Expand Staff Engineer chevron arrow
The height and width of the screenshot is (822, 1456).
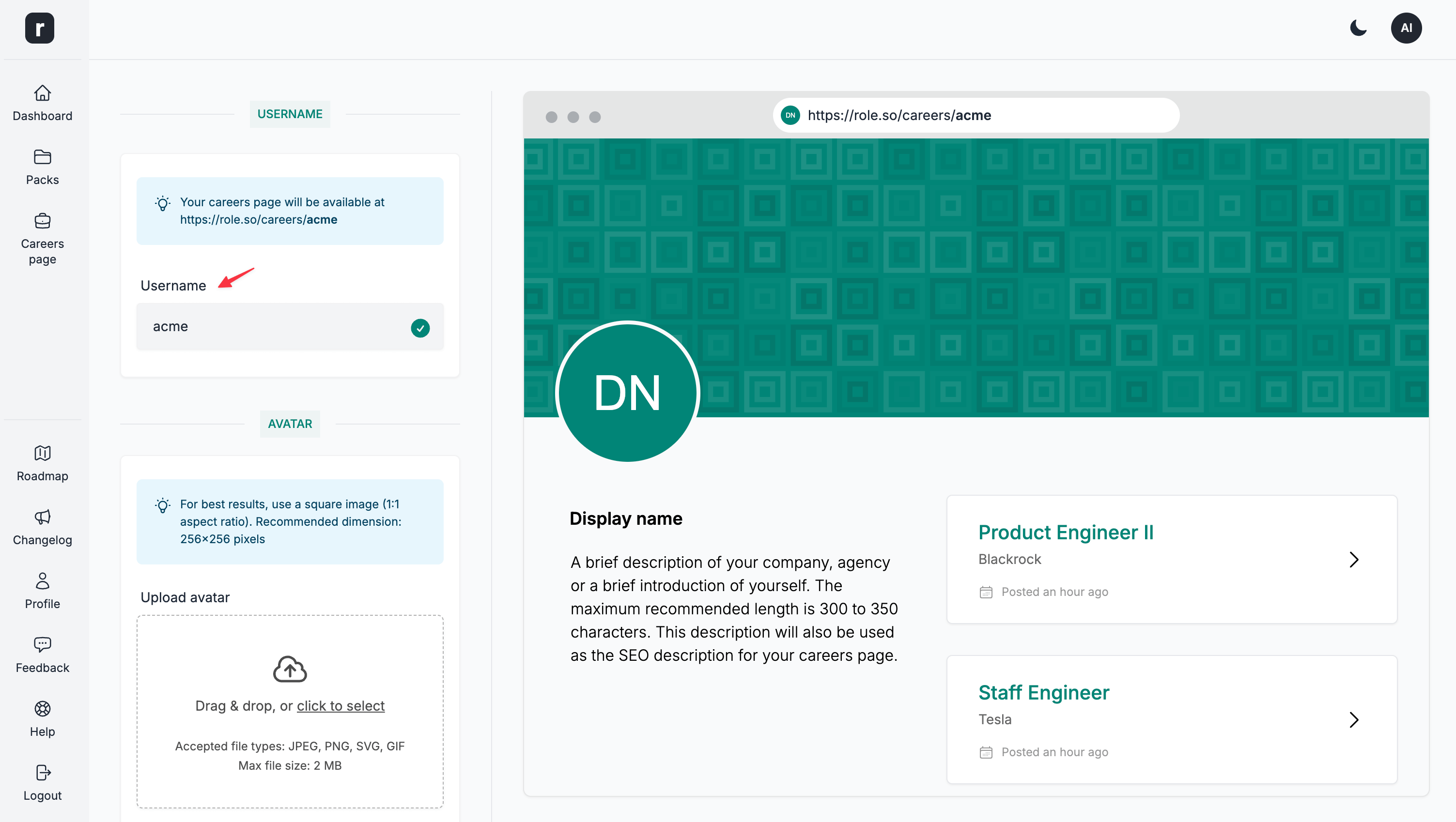(x=1354, y=720)
